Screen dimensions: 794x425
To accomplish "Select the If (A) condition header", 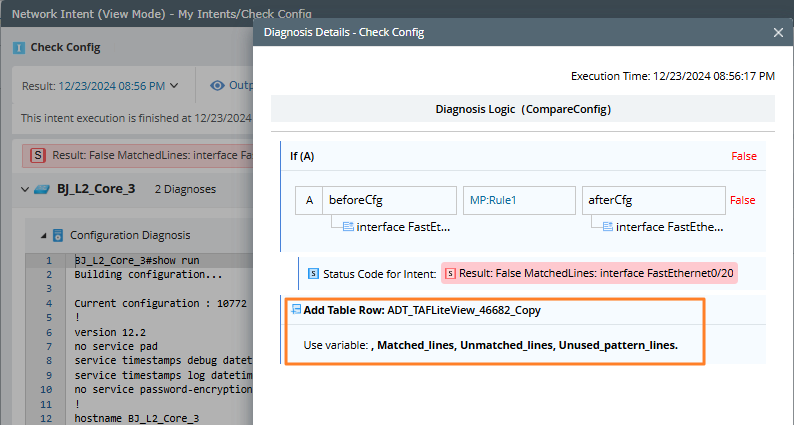I will 302,156.
